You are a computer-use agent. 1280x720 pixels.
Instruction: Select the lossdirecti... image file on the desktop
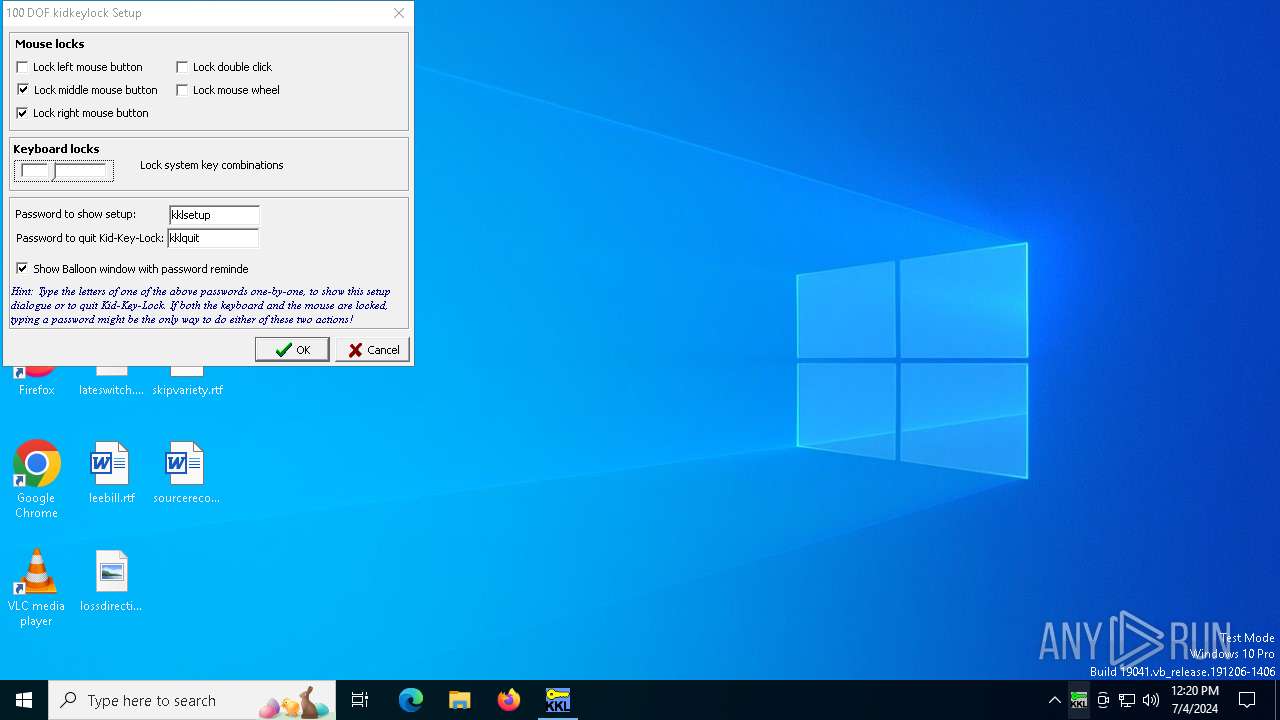click(111, 580)
